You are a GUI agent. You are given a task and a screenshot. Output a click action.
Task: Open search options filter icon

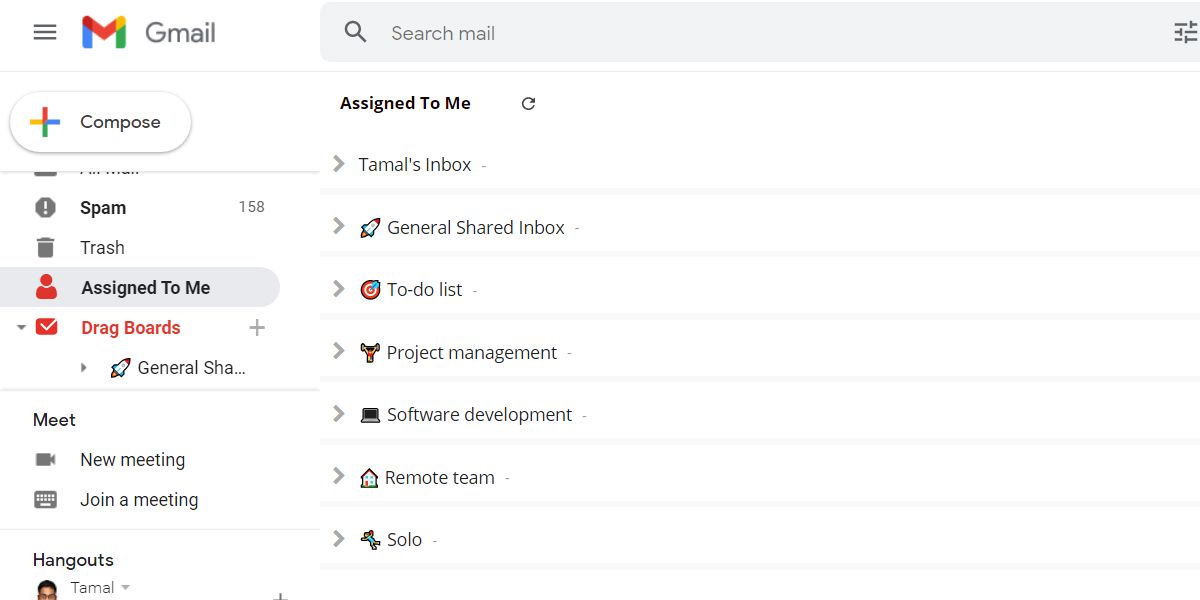(x=1185, y=33)
